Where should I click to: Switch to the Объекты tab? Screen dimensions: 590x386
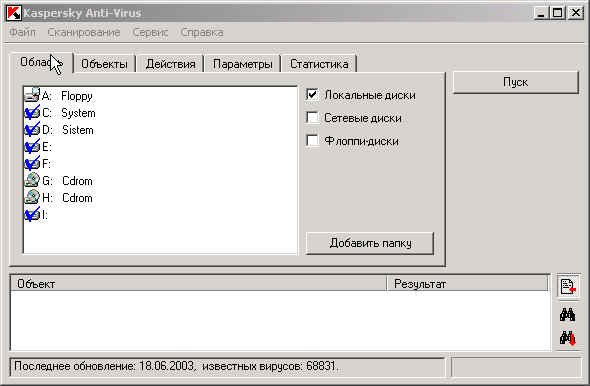point(104,64)
